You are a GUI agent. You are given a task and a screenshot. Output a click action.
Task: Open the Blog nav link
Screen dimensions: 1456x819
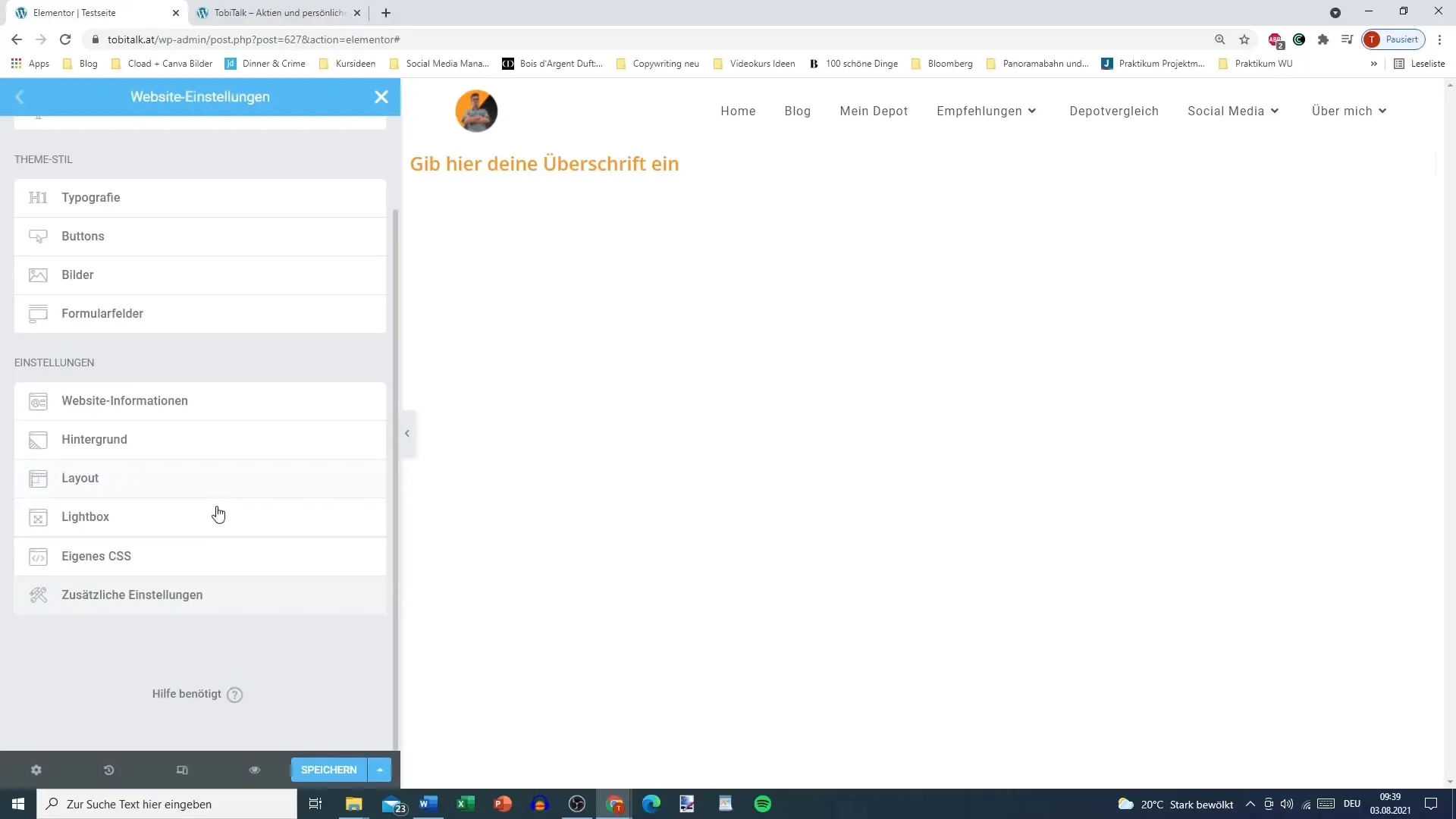point(798,111)
